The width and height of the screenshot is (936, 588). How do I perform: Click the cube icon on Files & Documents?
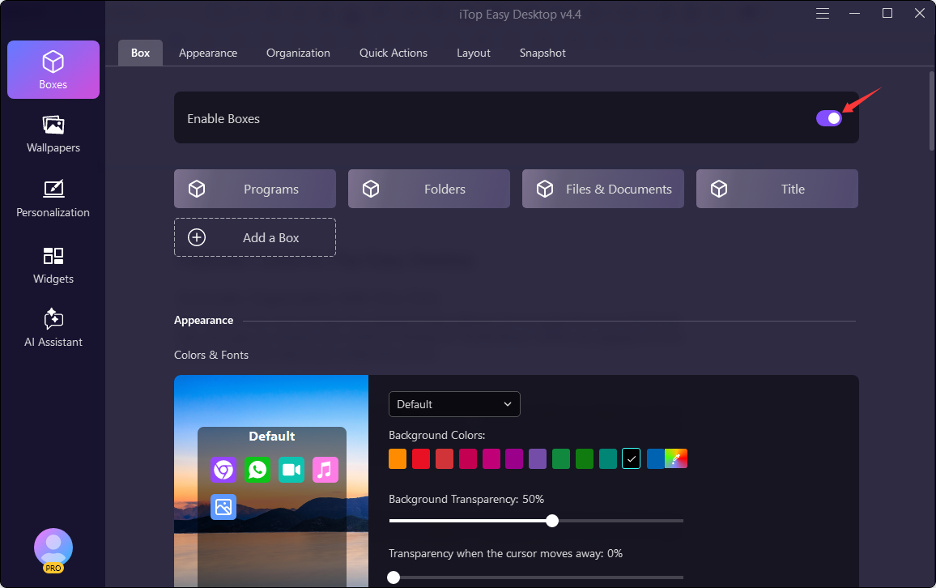coord(544,189)
